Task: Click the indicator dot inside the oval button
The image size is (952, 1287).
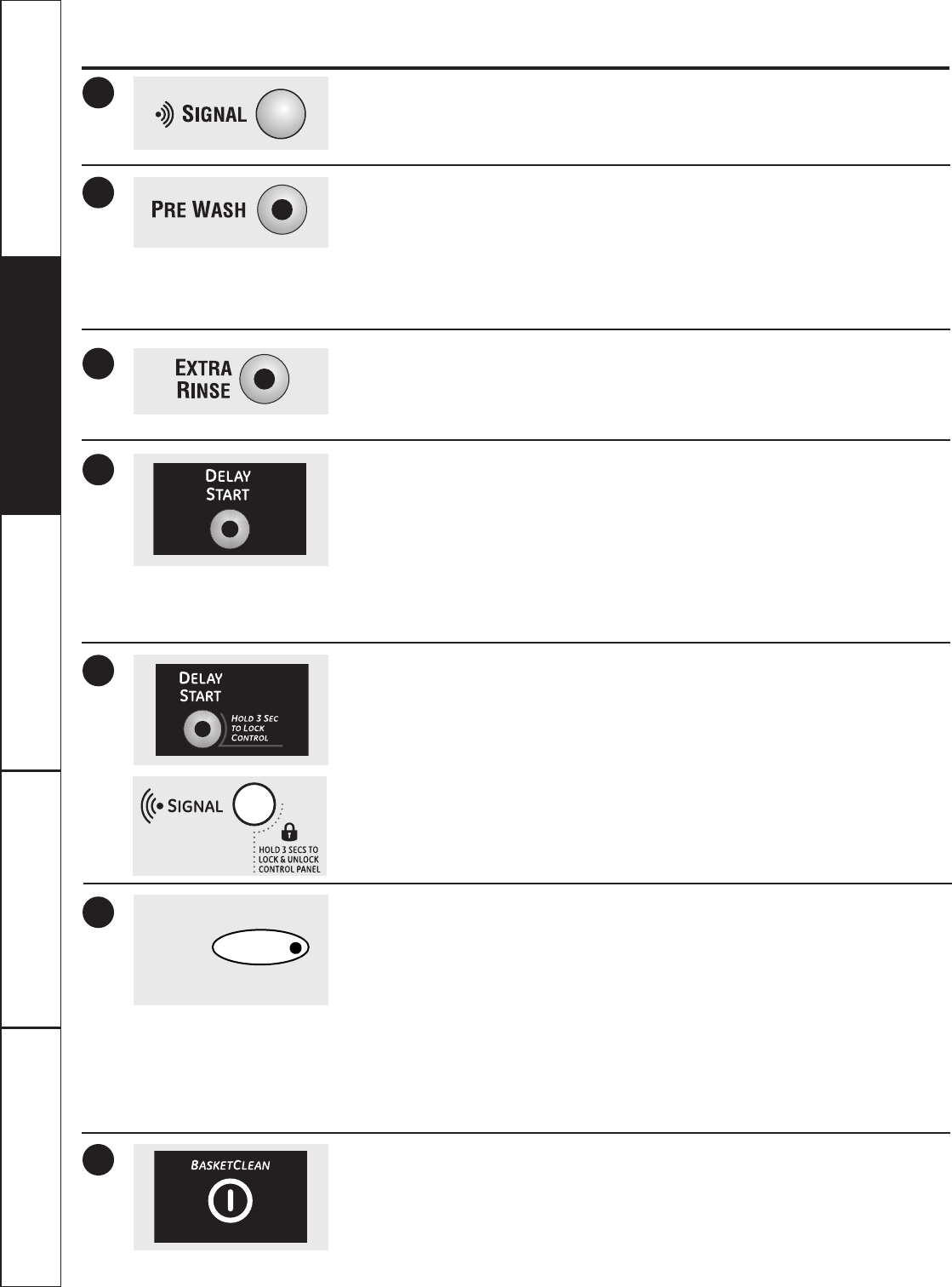Action: (295, 948)
